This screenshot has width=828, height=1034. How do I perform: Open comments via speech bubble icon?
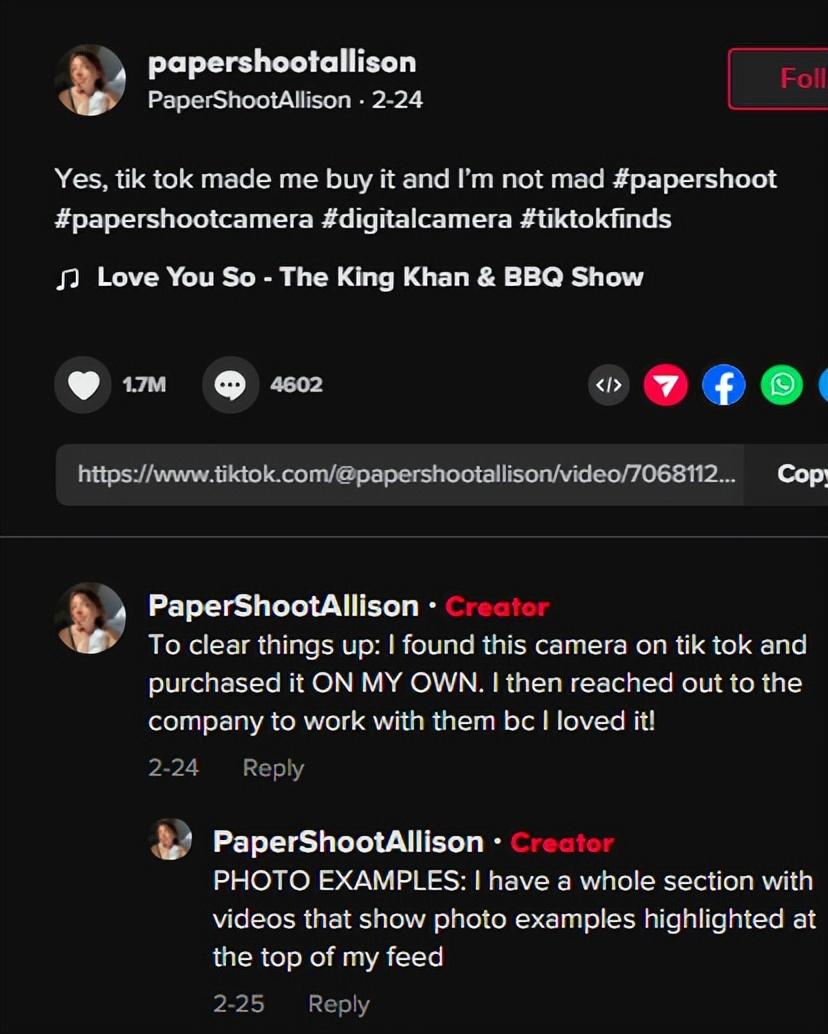(x=230, y=384)
